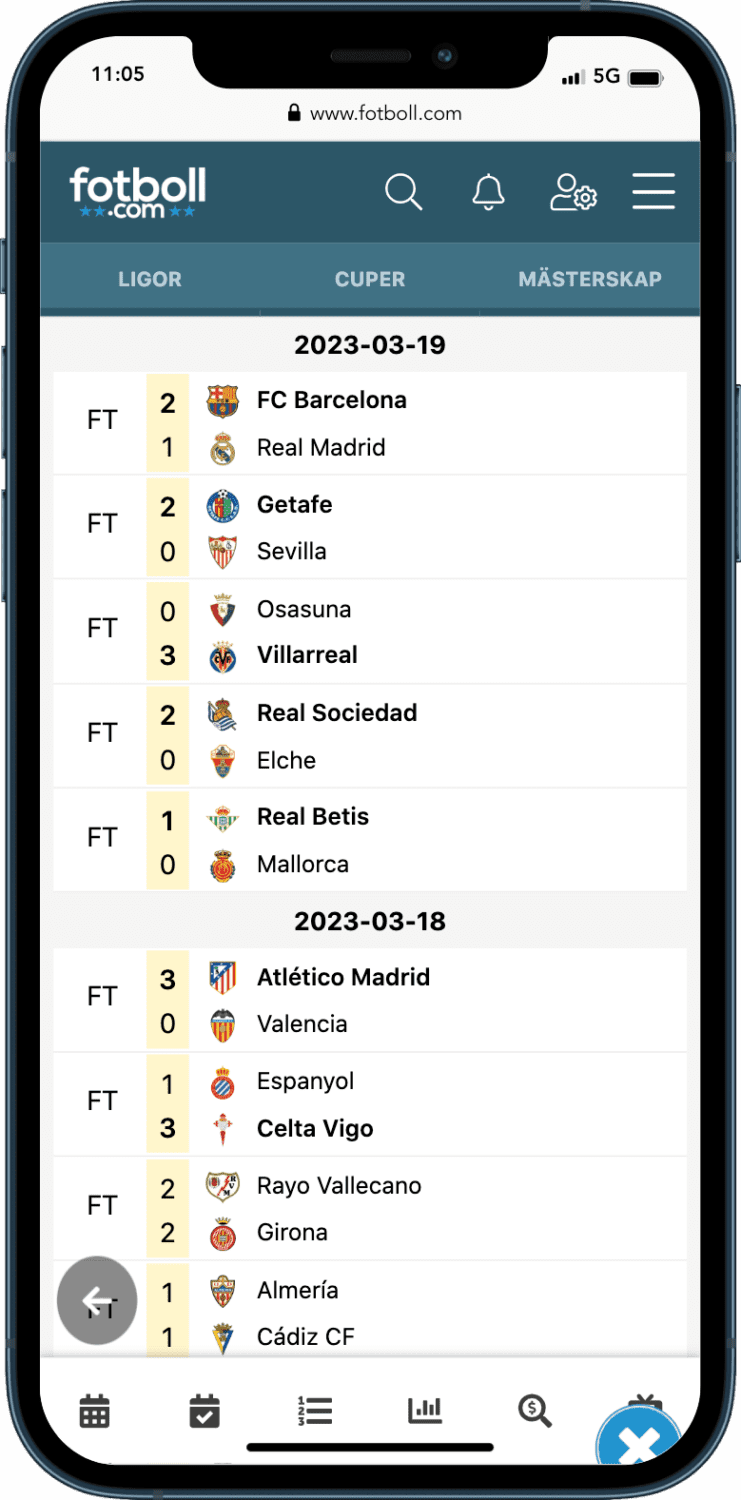Viewport: 741px width, 1500px height.
Task: Tap the fotboll.com logo
Action: 138,192
